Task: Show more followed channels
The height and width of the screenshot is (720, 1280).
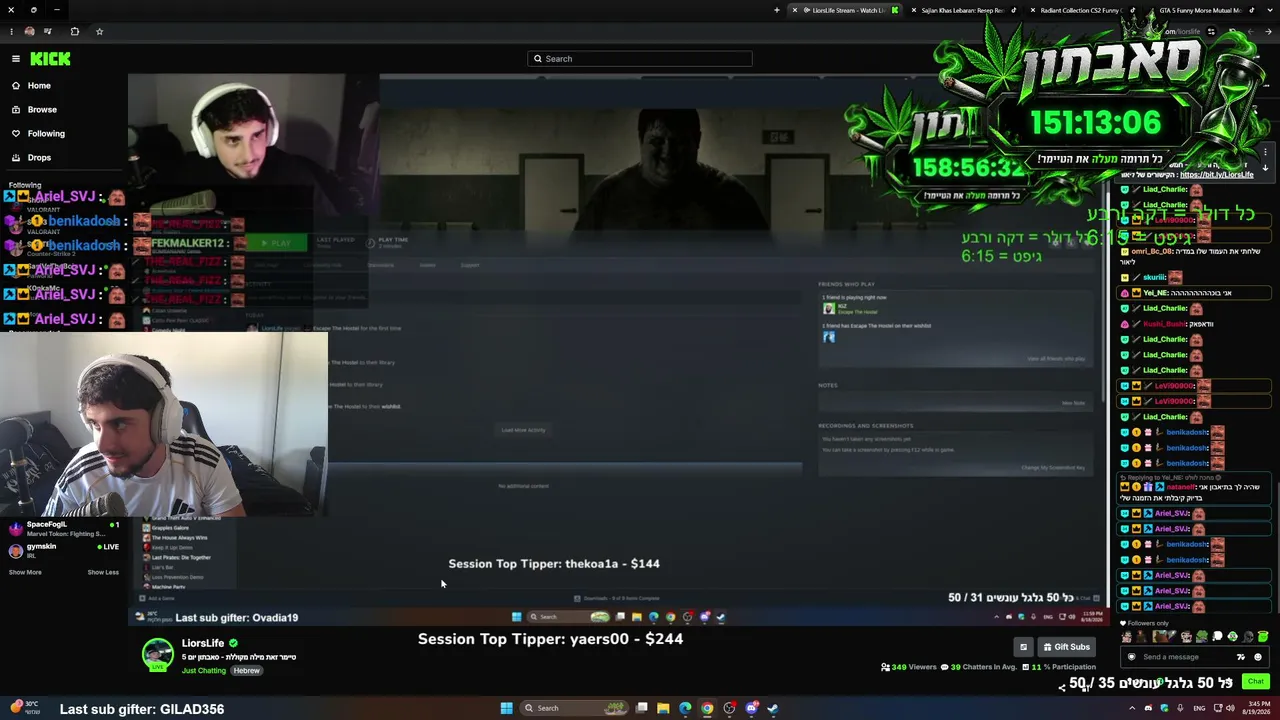Action: [x=25, y=572]
